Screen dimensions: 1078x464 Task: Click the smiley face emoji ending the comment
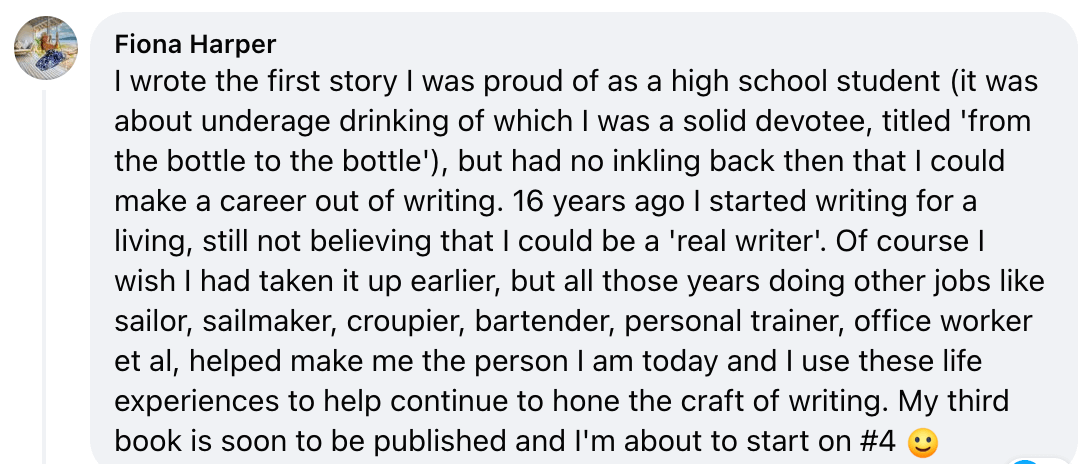click(923, 443)
